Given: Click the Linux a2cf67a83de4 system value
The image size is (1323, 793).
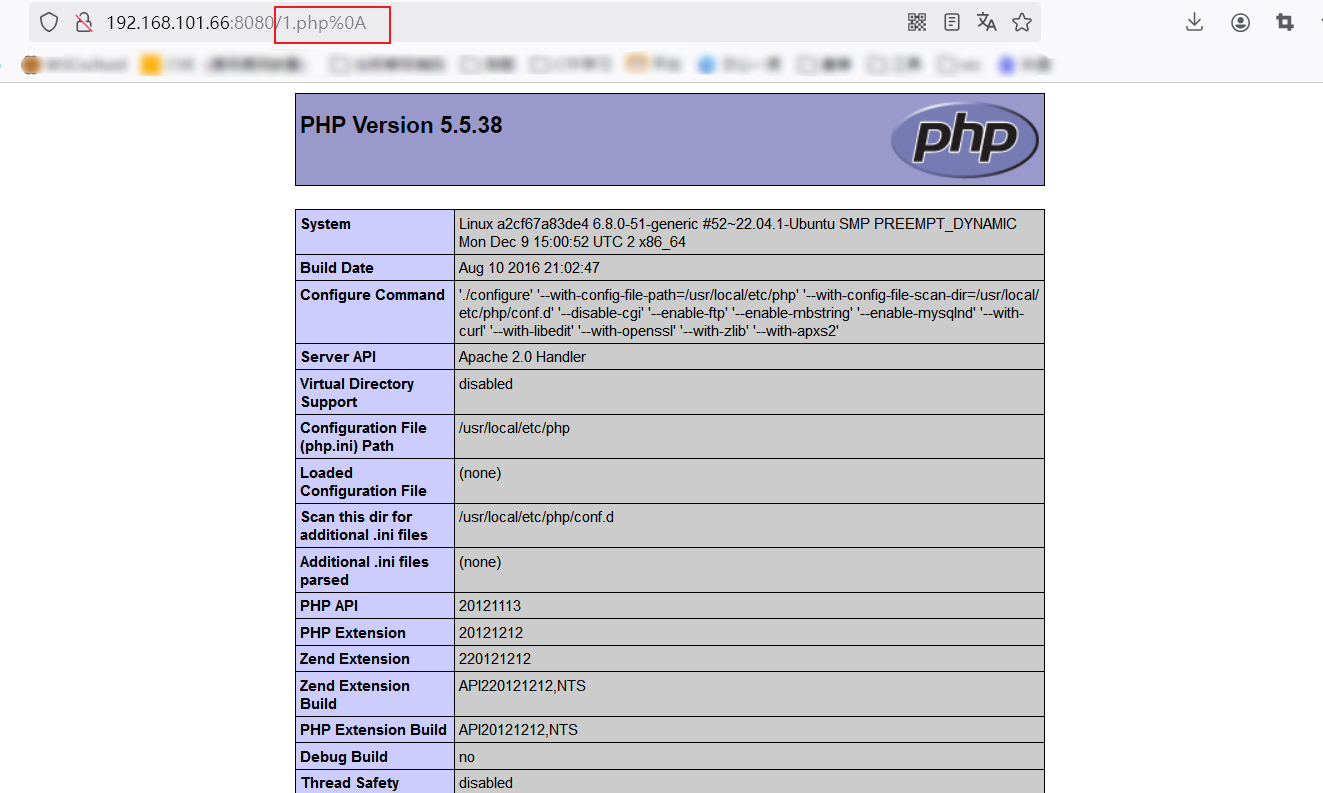Looking at the screenshot, I should 738,233.
